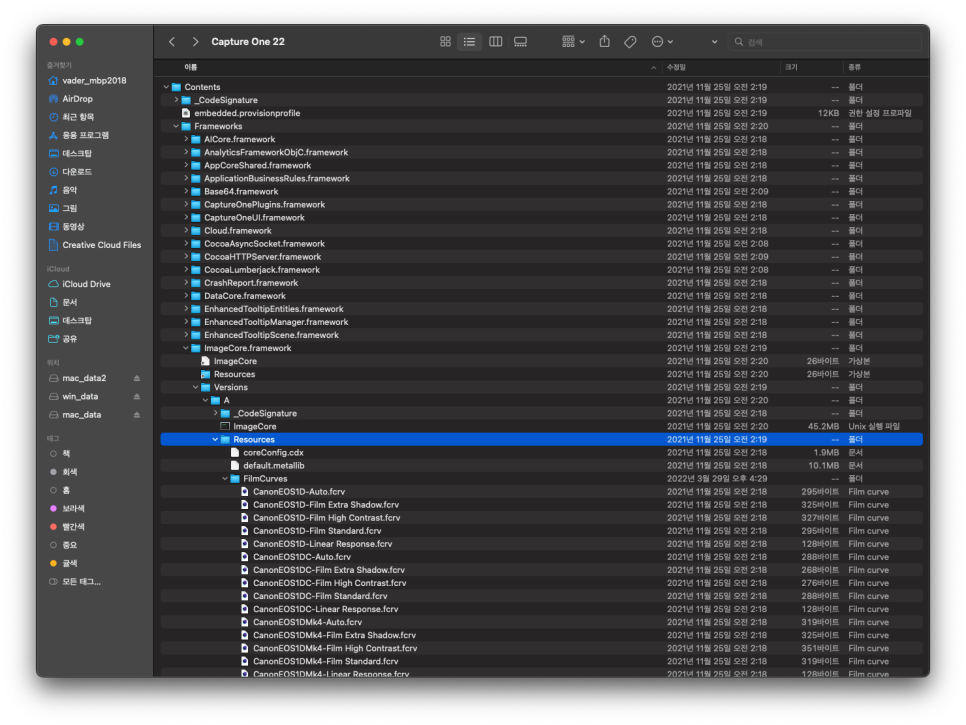Open Music (음악) in sidebar
This screenshot has width=966, height=725.
(70, 190)
